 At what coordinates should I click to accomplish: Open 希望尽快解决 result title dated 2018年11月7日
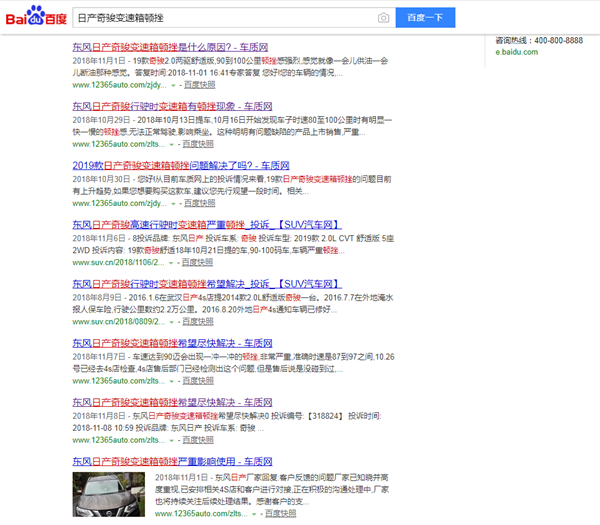click(172, 343)
